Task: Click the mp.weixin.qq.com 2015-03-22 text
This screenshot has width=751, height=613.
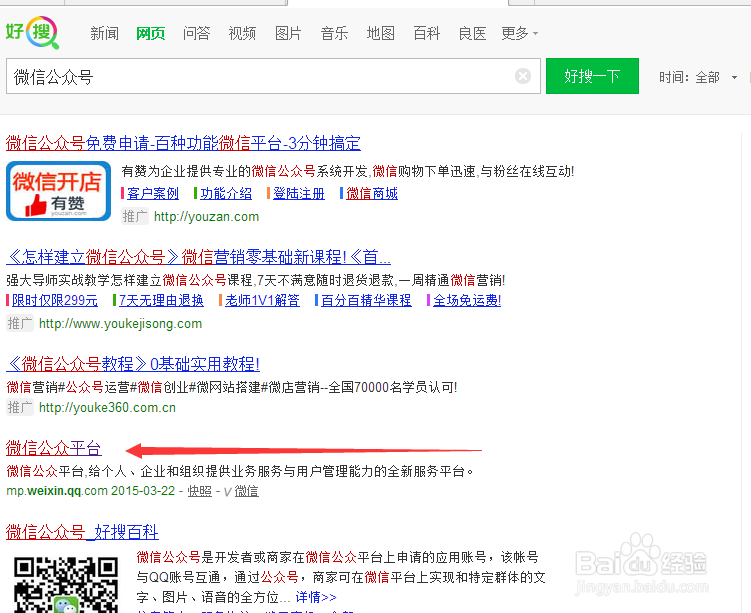Action: tap(91, 491)
